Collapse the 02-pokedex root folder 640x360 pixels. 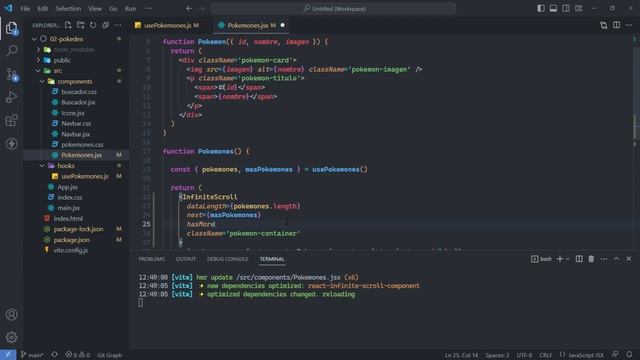pyautogui.click(x=34, y=39)
